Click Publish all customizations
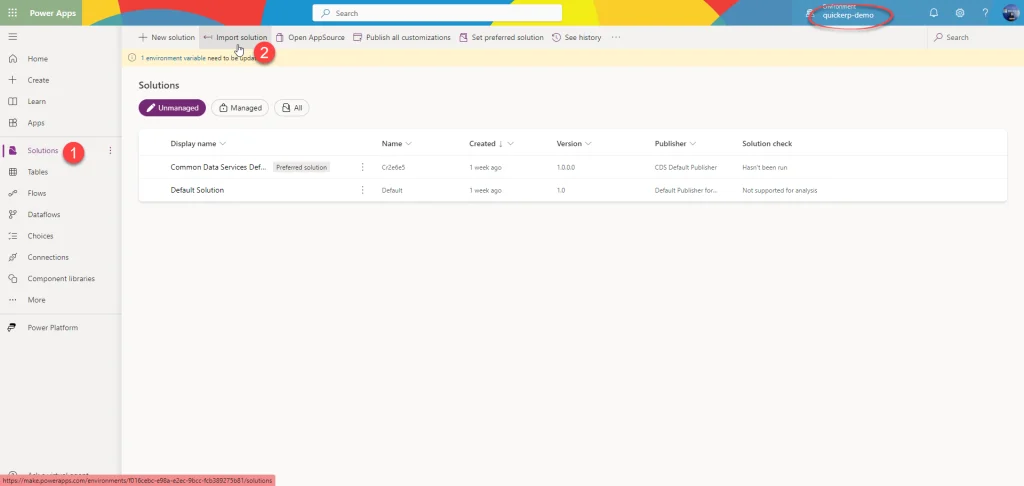This screenshot has height=486, width=1024. click(x=402, y=37)
